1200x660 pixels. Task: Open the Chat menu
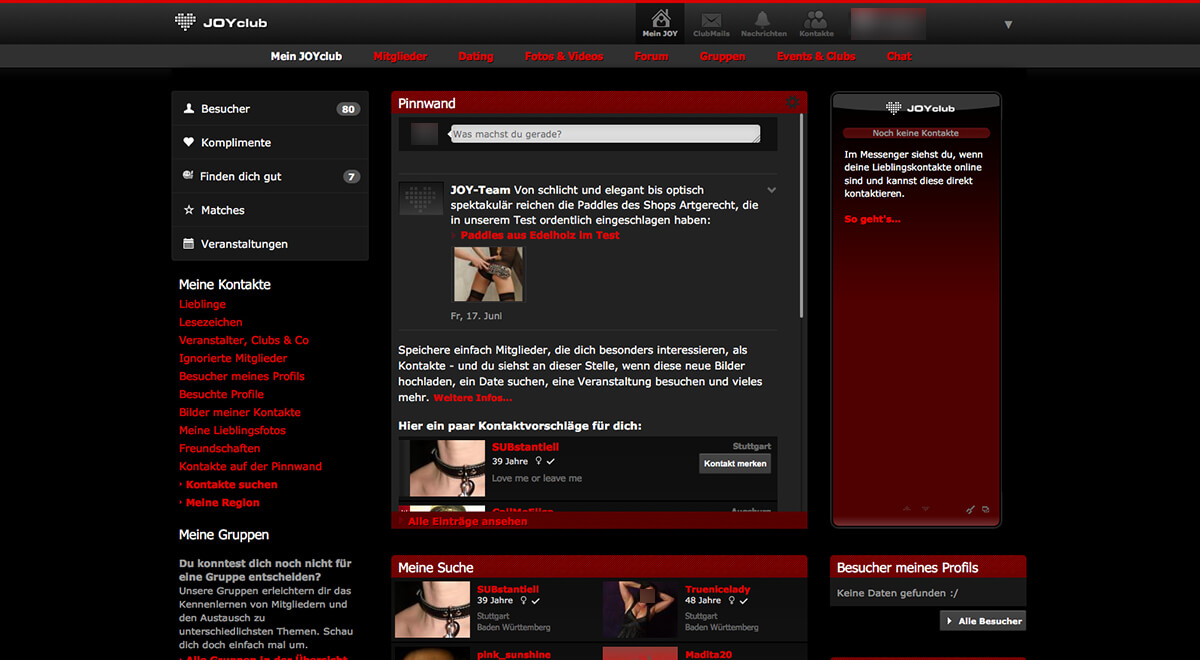coord(899,56)
